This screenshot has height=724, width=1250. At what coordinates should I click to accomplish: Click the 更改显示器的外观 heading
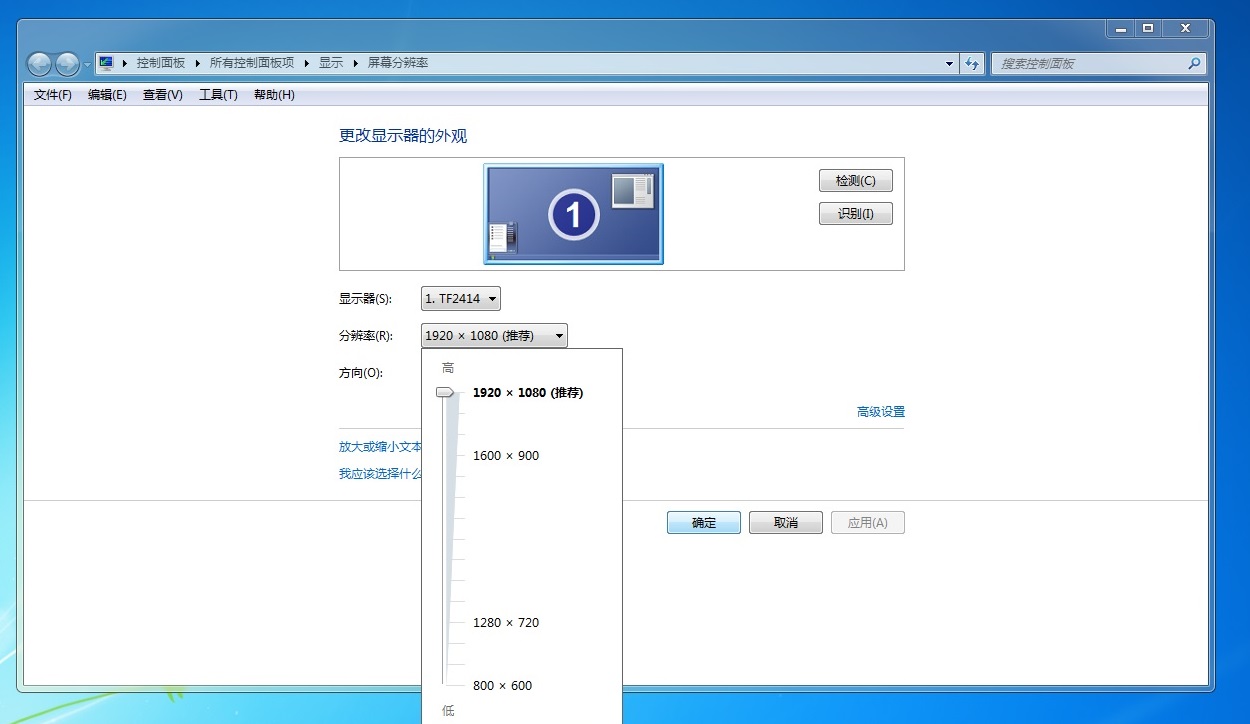pos(403,136)
